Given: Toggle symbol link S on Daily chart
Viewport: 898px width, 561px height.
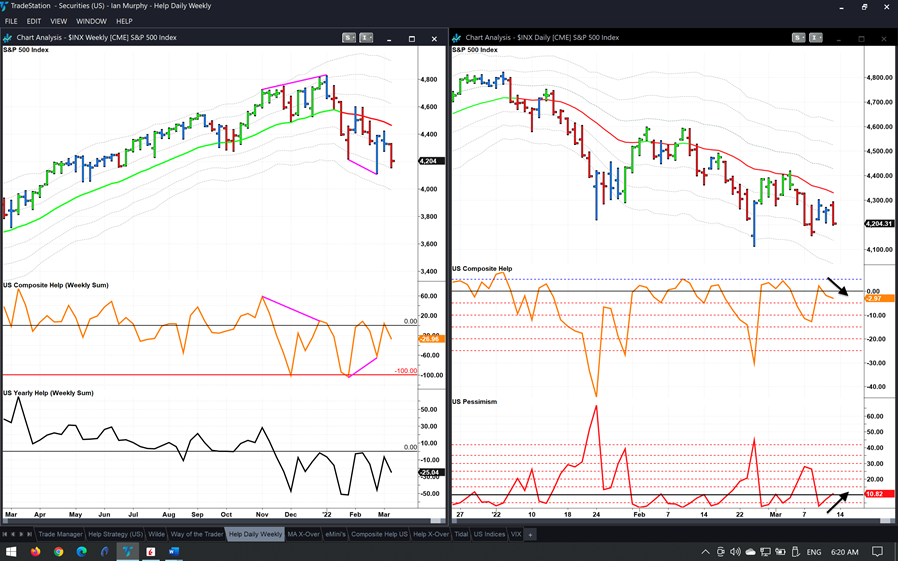Looking at the screenshot, I should click(798, 38).
